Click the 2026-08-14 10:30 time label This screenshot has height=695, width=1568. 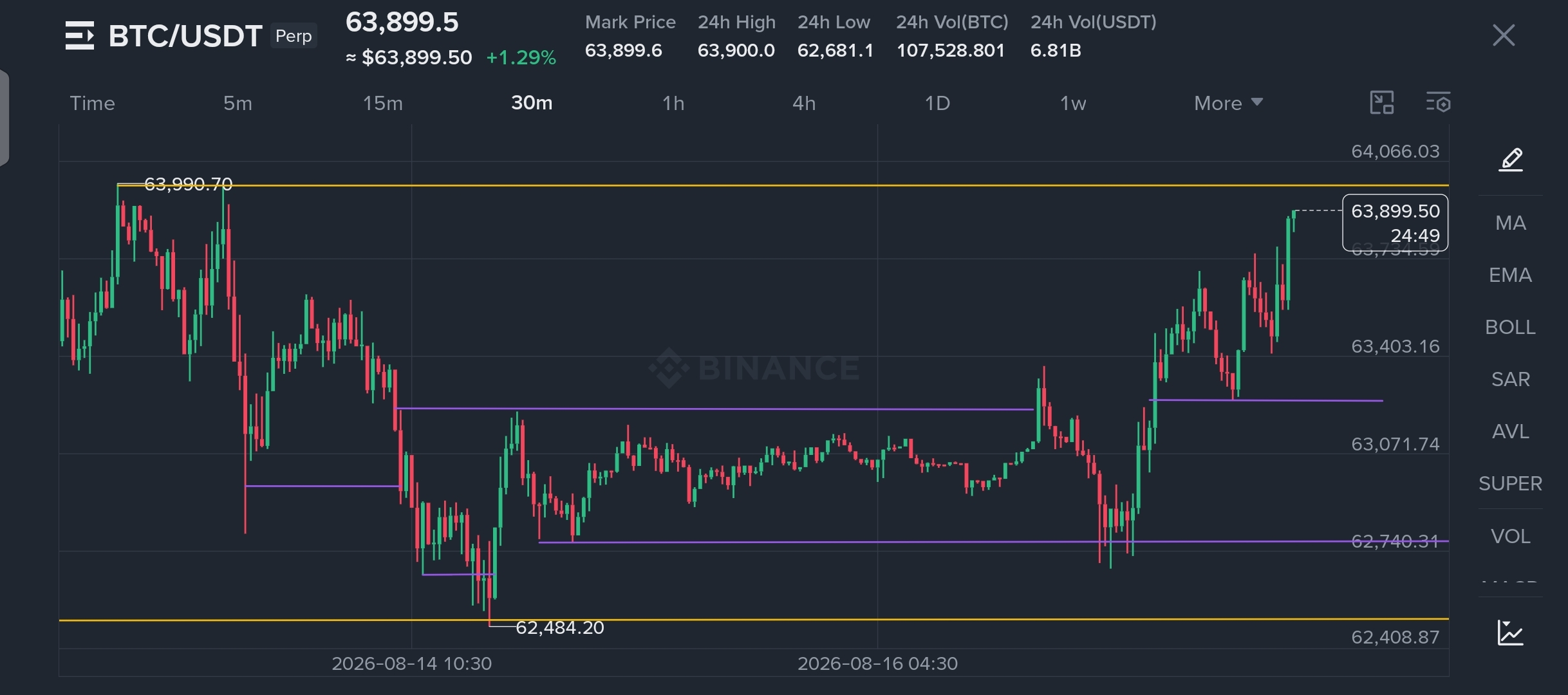tap(412, 664)
